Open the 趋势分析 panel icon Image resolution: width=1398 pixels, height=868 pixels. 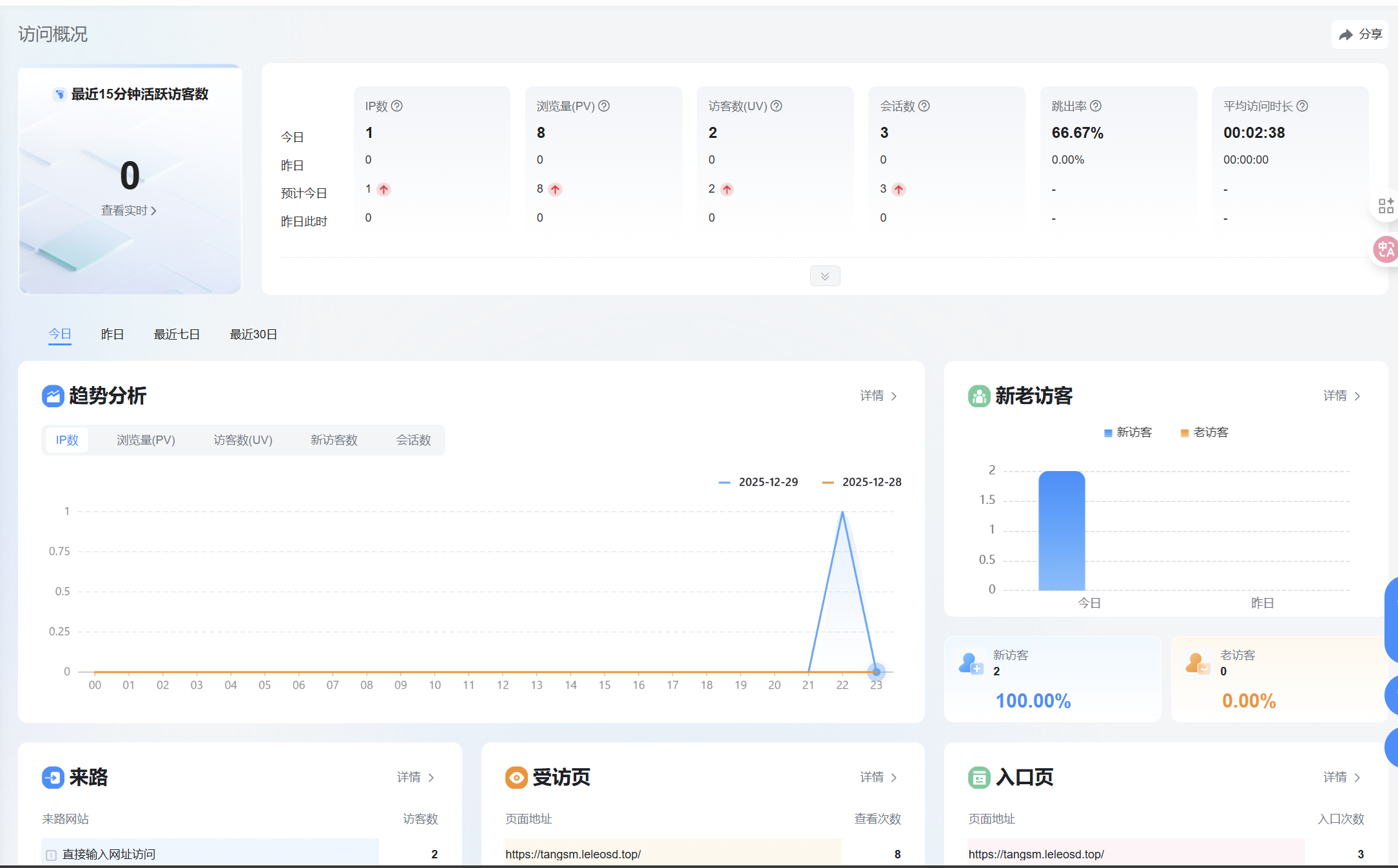point(52,396)
